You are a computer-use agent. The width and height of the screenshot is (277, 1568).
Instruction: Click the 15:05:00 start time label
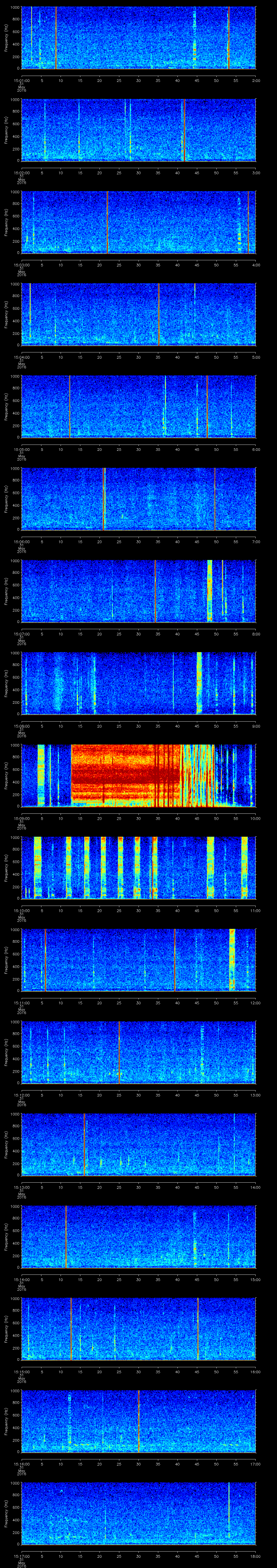[22, 449]
